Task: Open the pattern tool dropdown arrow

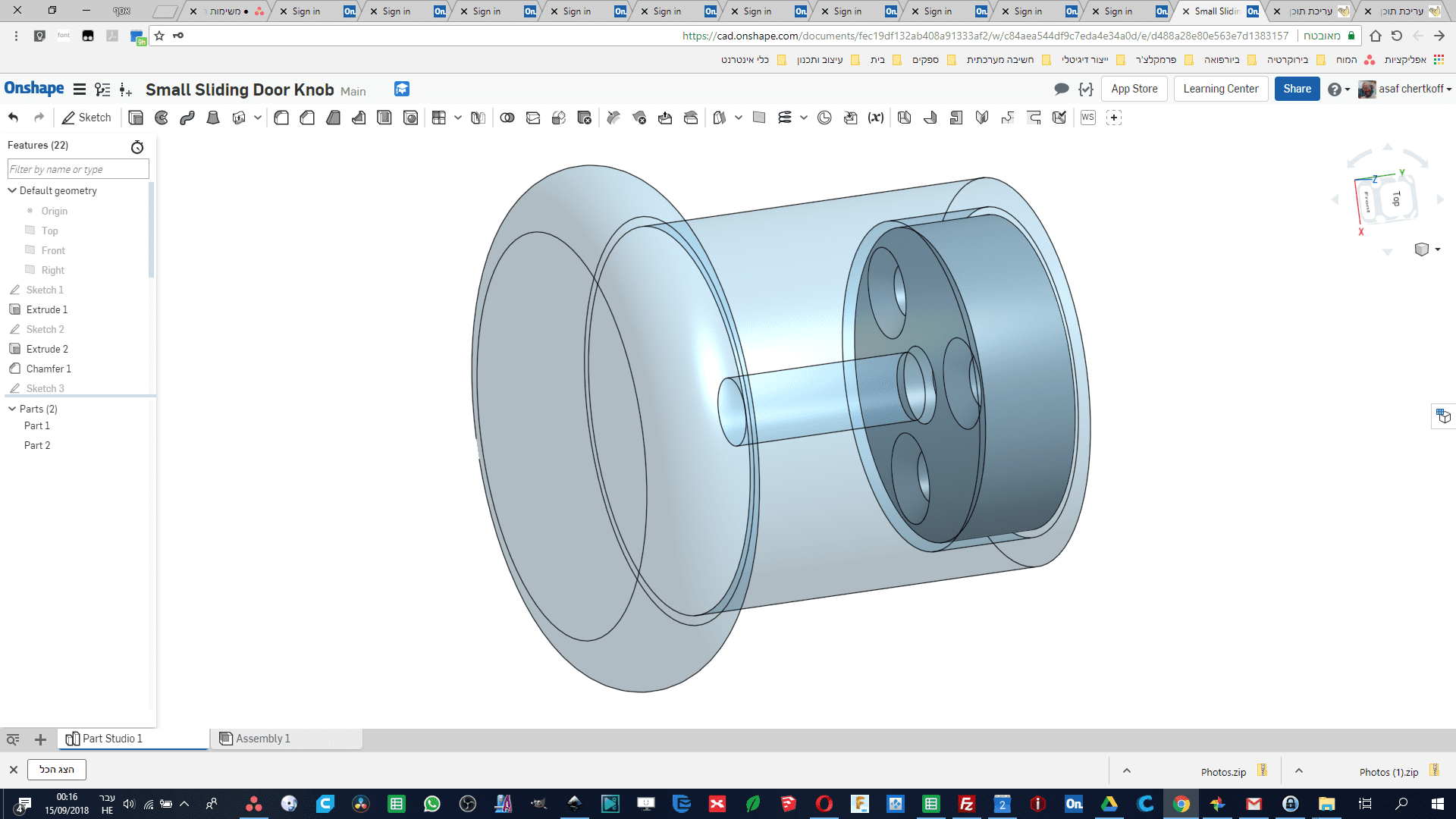Action: click(458, 118)
